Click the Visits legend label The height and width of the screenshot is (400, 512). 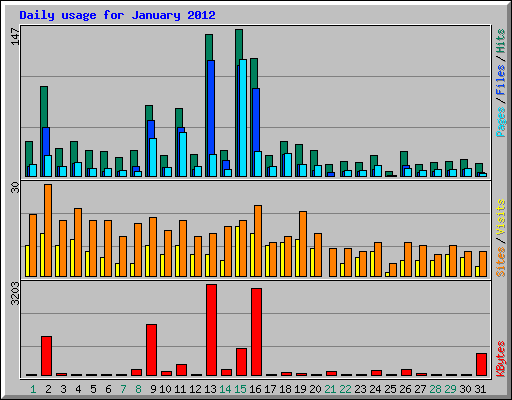tap(500, 217)
